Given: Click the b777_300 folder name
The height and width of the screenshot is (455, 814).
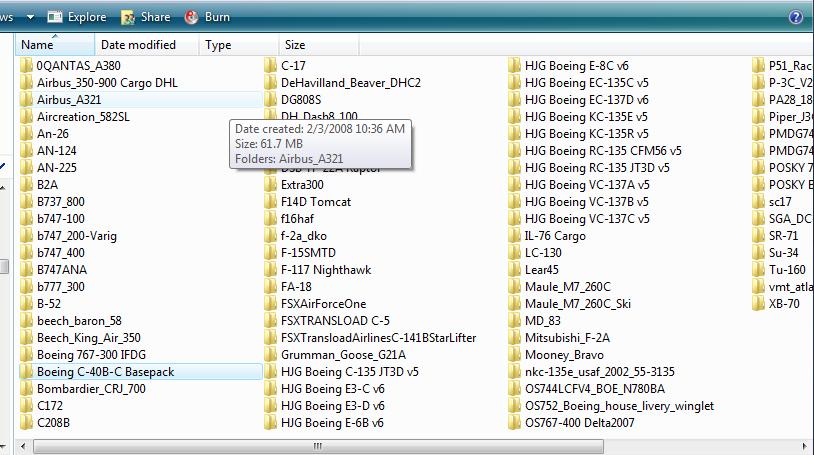Looking at the screenshot, I should pos(61,287).
